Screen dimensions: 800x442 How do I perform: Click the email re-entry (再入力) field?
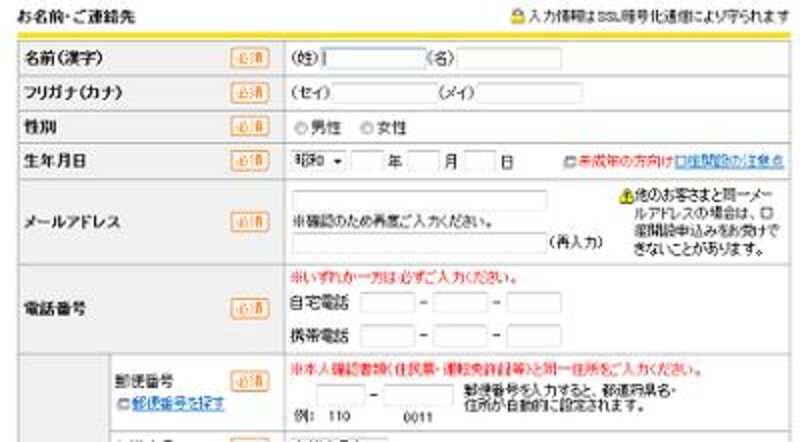point(419,242)
